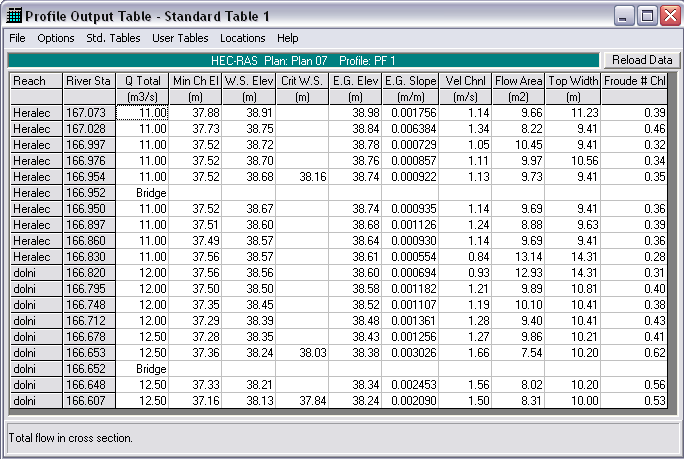Minimize the Profile Output Table window

pyautogui.click(x=624, y=16)
